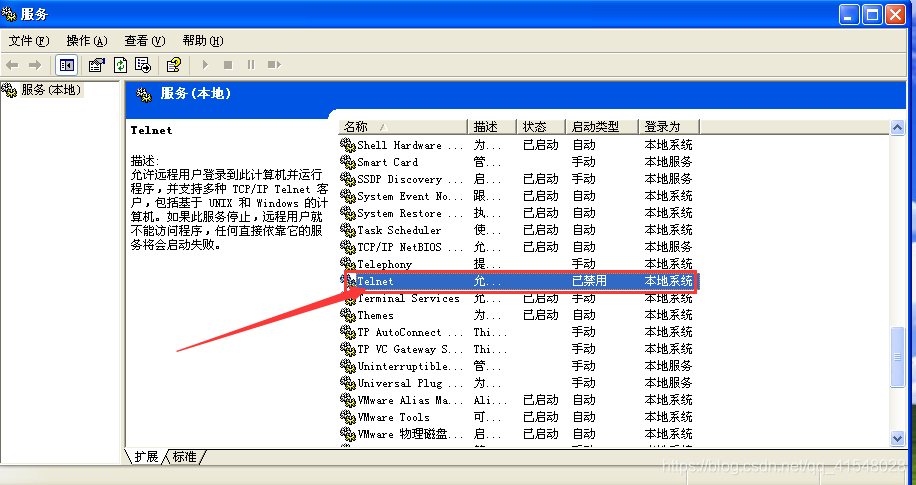Image resolution: width=916 pixels, height=485 pixels.
Task: Select the Terminal Services name
Action: pyautogui.click(x=408, y=298)
